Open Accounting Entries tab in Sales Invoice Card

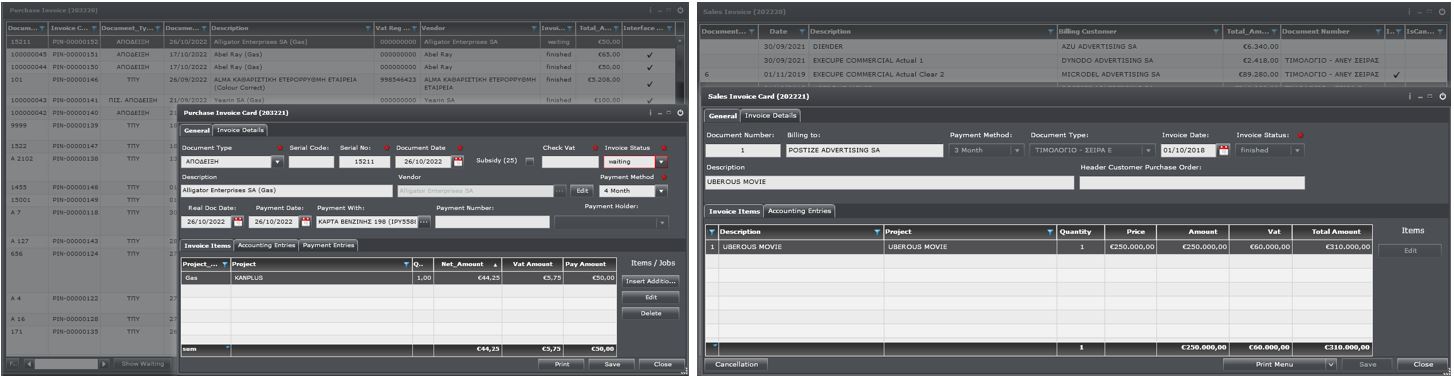coord(799,211)
